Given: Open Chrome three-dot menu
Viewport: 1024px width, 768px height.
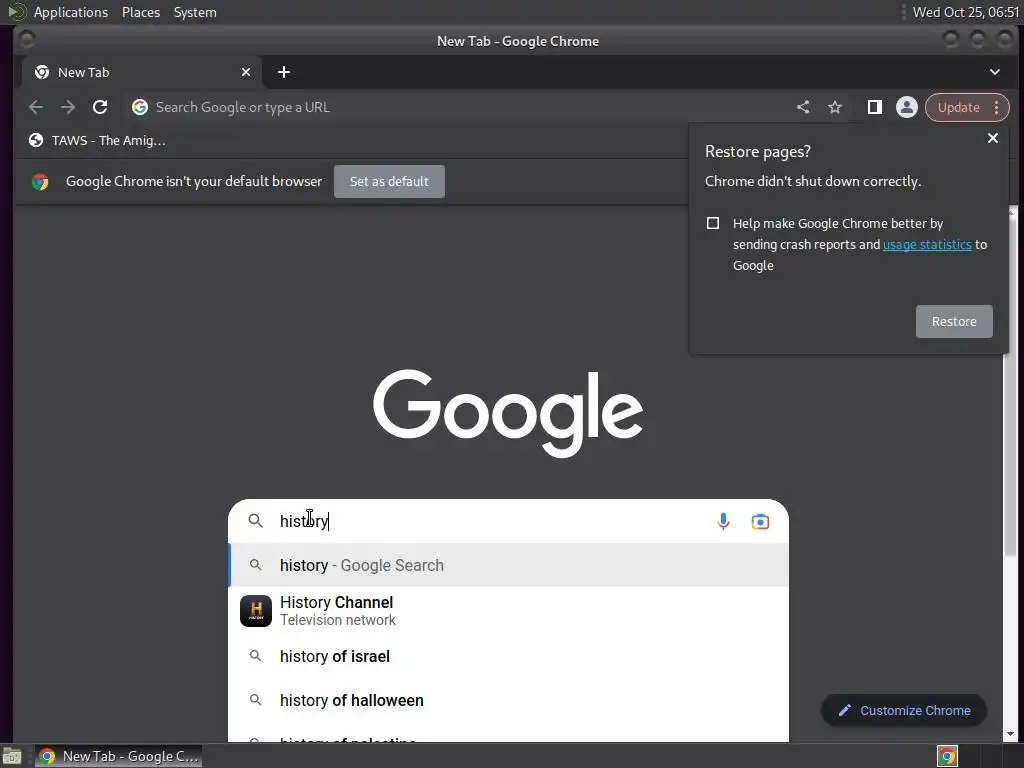Looking at the screenshot, I should click(997, 107).
